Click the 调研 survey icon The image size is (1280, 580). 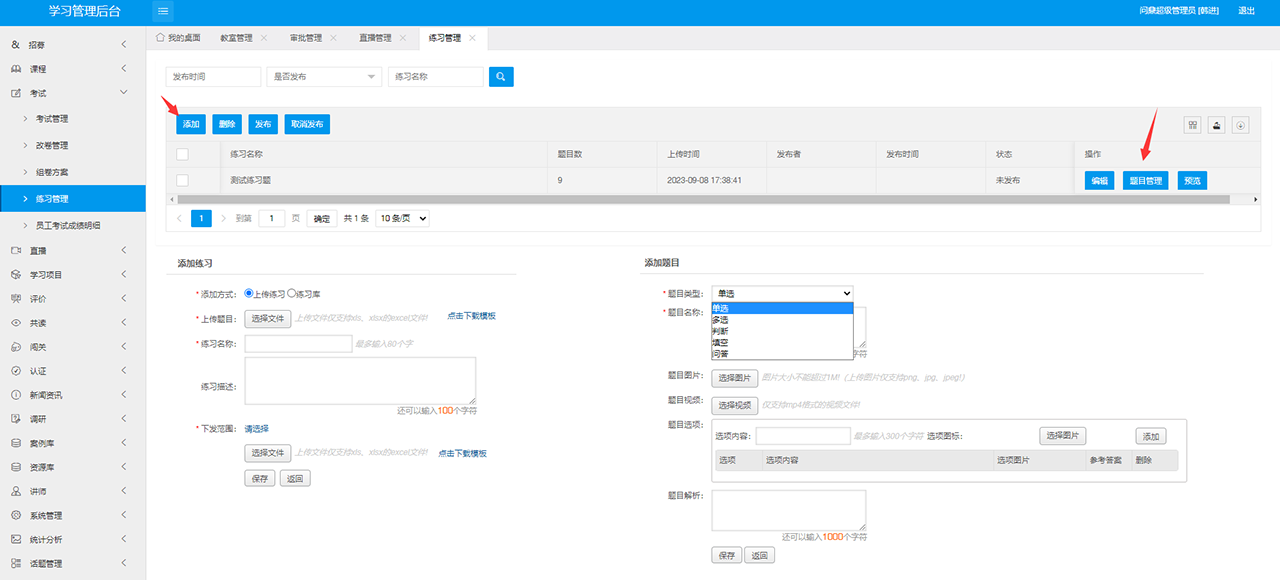(x=16, y=419)
